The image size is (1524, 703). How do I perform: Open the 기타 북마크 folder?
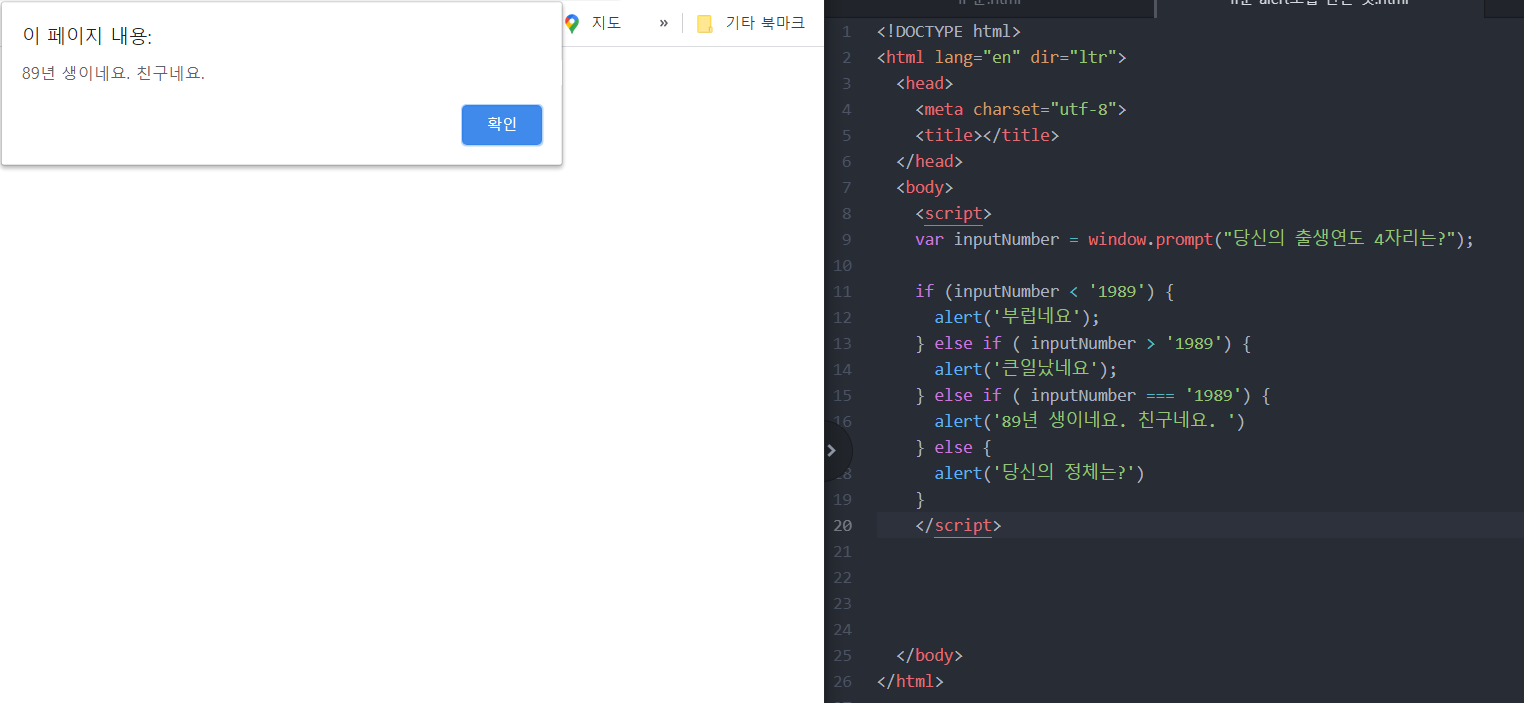(750, 23)
